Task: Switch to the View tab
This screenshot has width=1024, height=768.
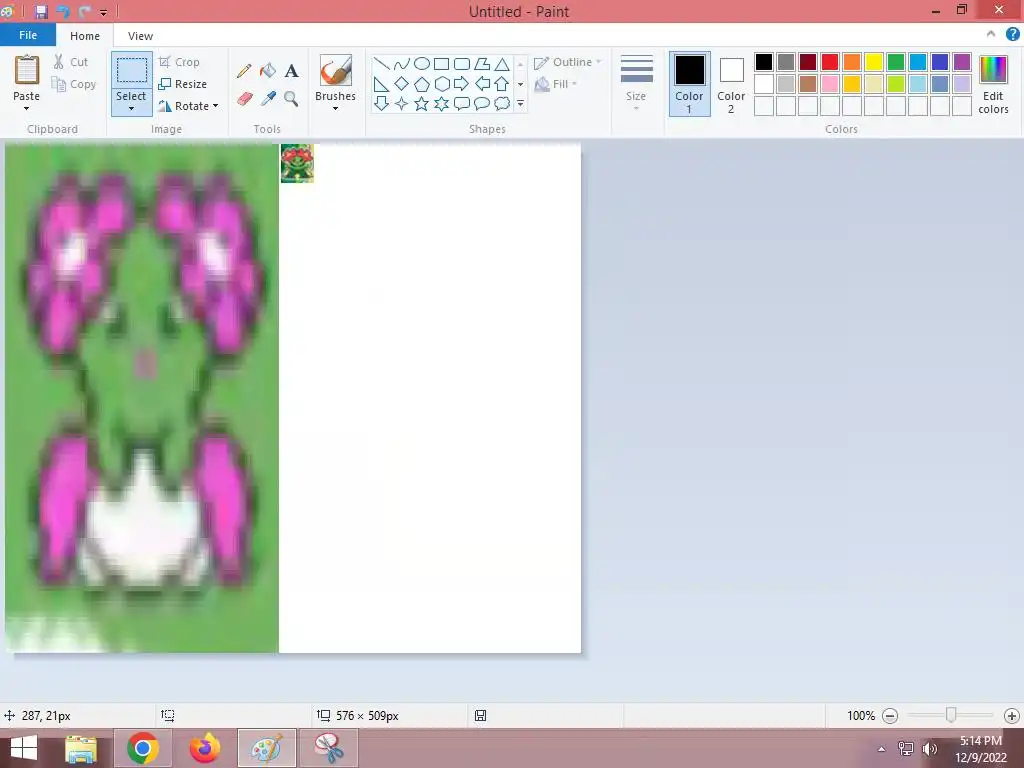Action: 140,36
